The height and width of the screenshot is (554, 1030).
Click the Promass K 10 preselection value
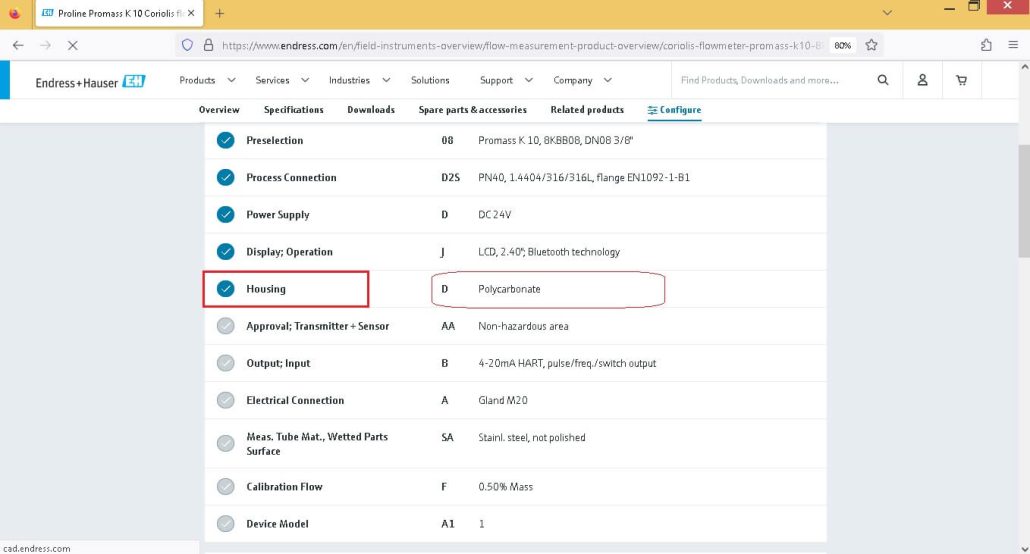(x=555, y=141)
